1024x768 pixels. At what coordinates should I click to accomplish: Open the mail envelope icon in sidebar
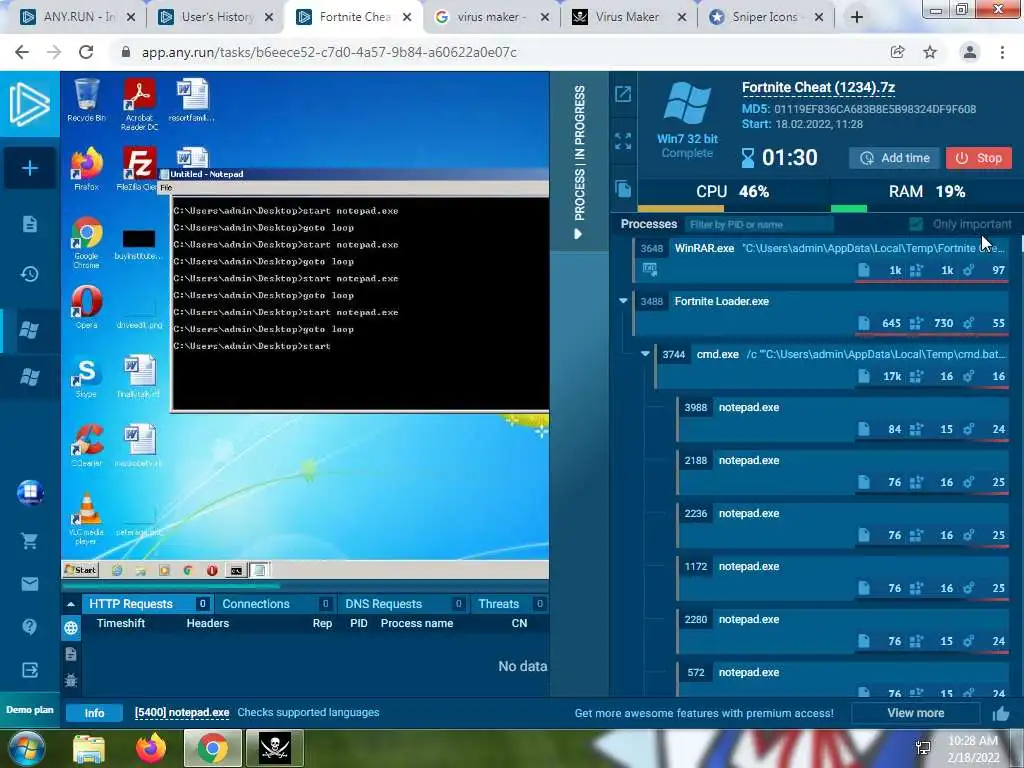[29, 584]
